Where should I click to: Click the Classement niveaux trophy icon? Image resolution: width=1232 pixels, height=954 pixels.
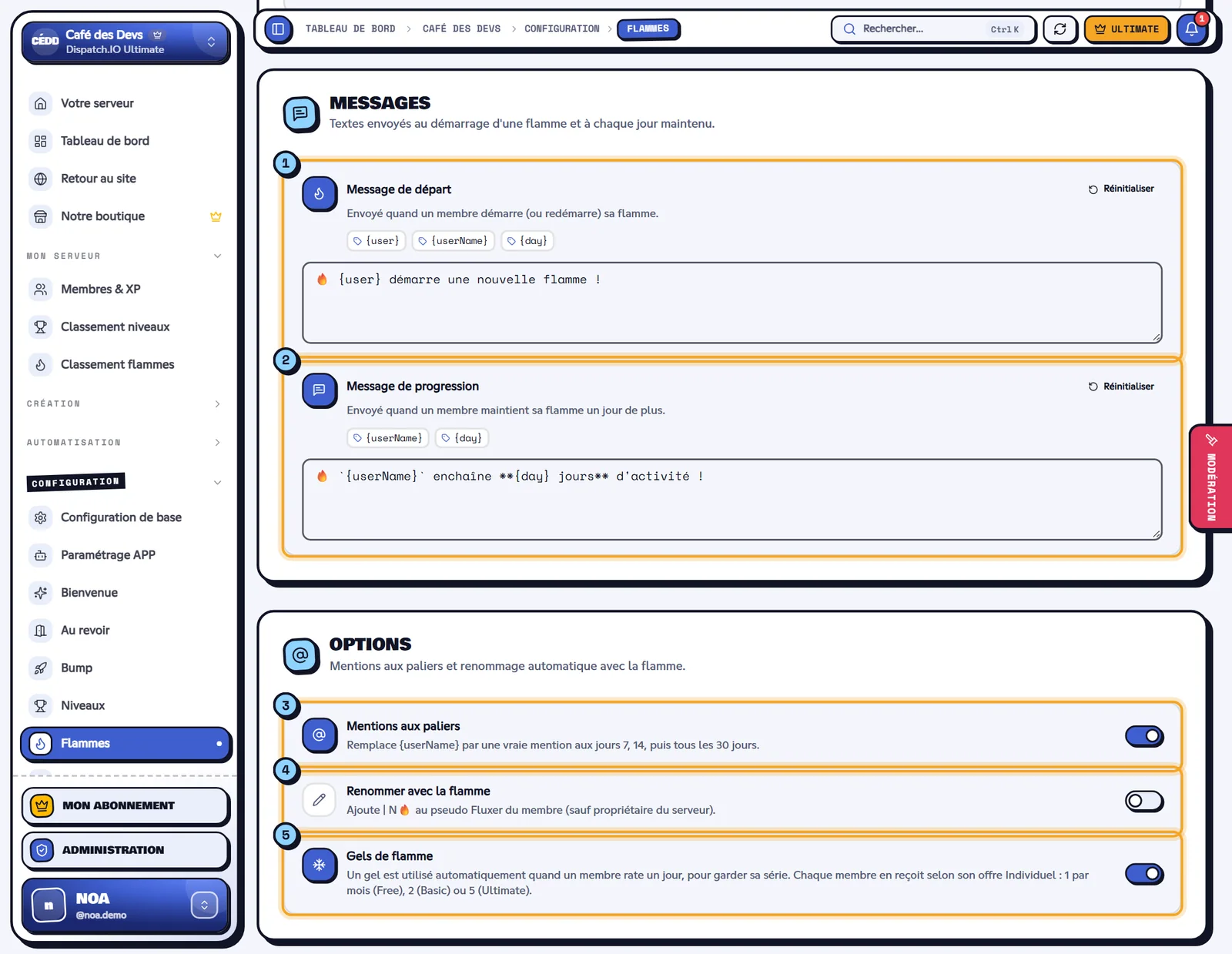point(41,326)
